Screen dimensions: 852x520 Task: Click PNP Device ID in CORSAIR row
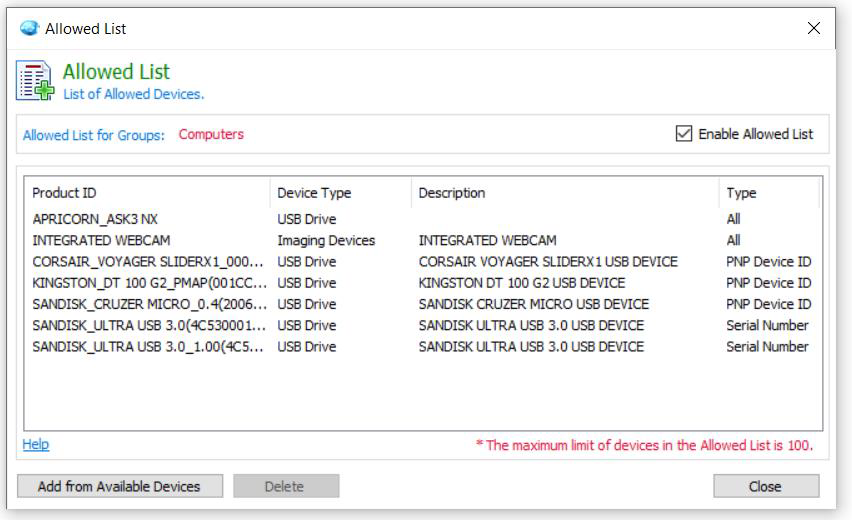pos(769,261)
